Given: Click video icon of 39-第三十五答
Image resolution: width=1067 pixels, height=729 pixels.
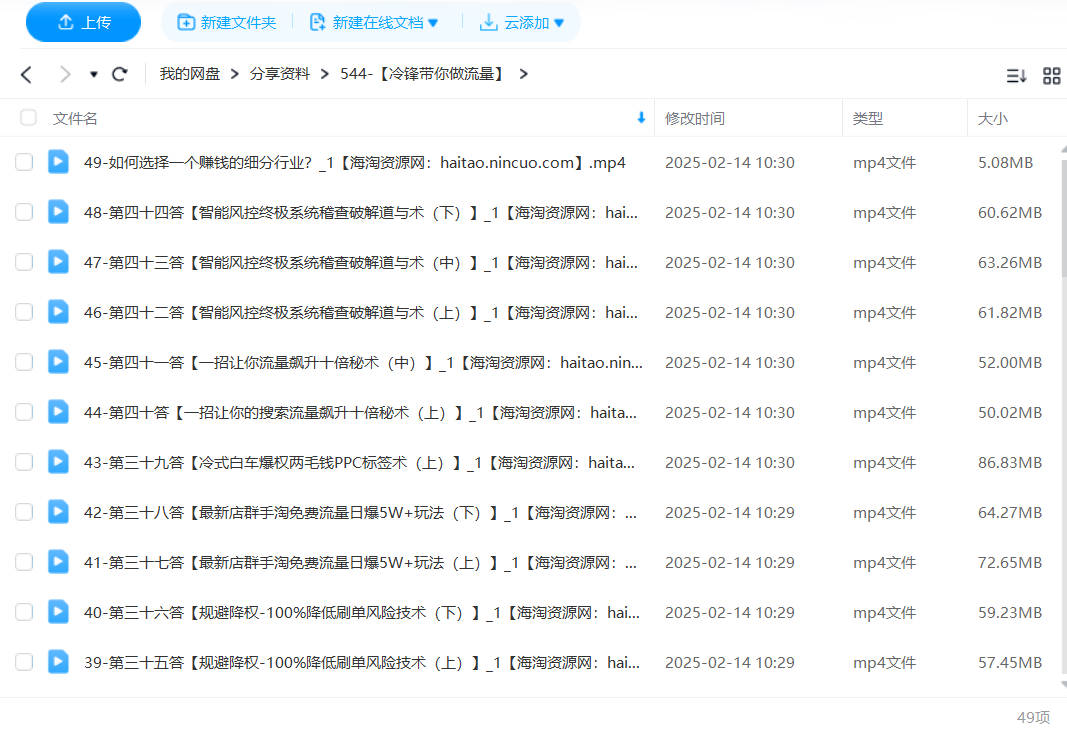Looking at the screenshot, I should [x=59, y=662].
